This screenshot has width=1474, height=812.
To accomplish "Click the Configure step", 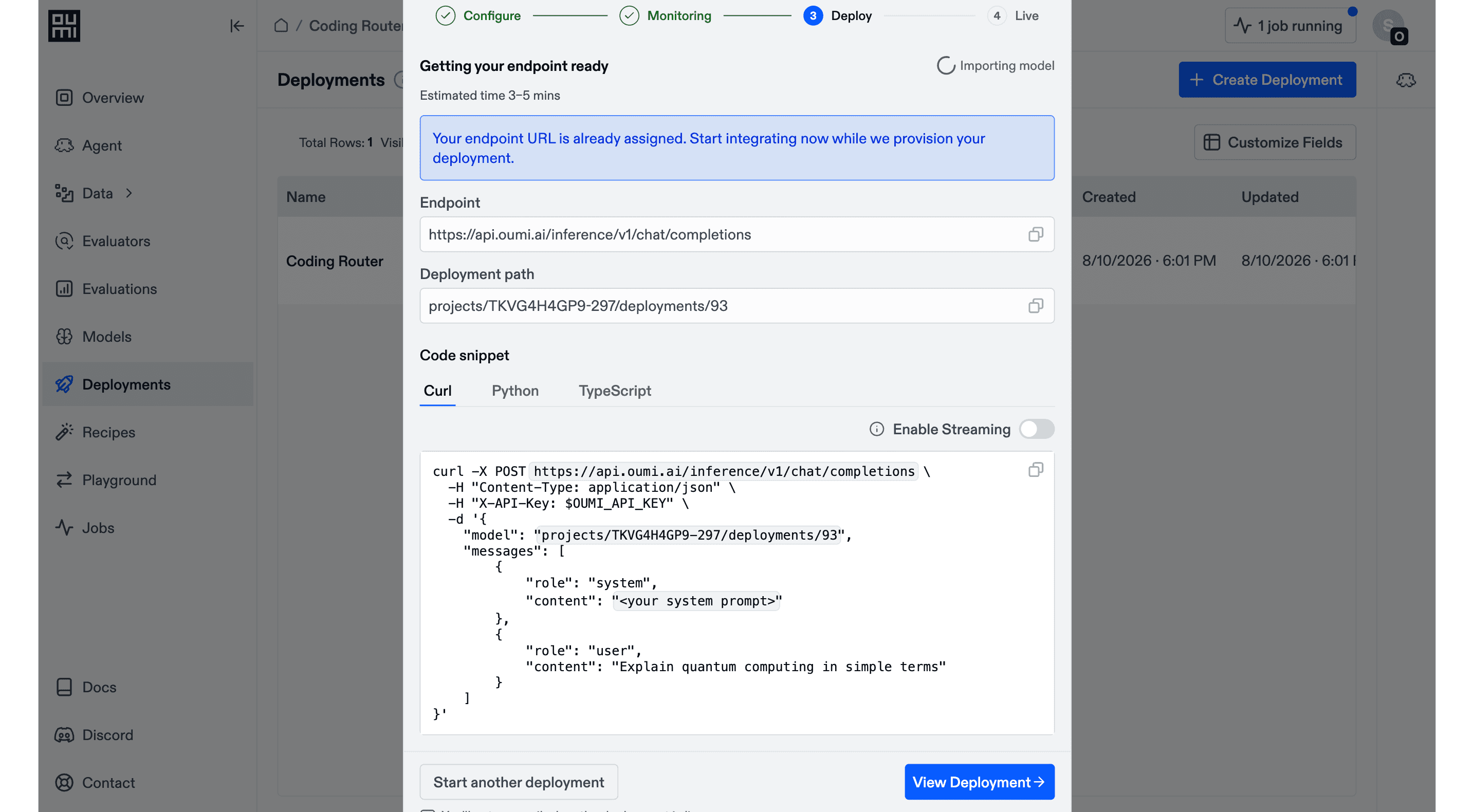I will click(x=478, y=15).
